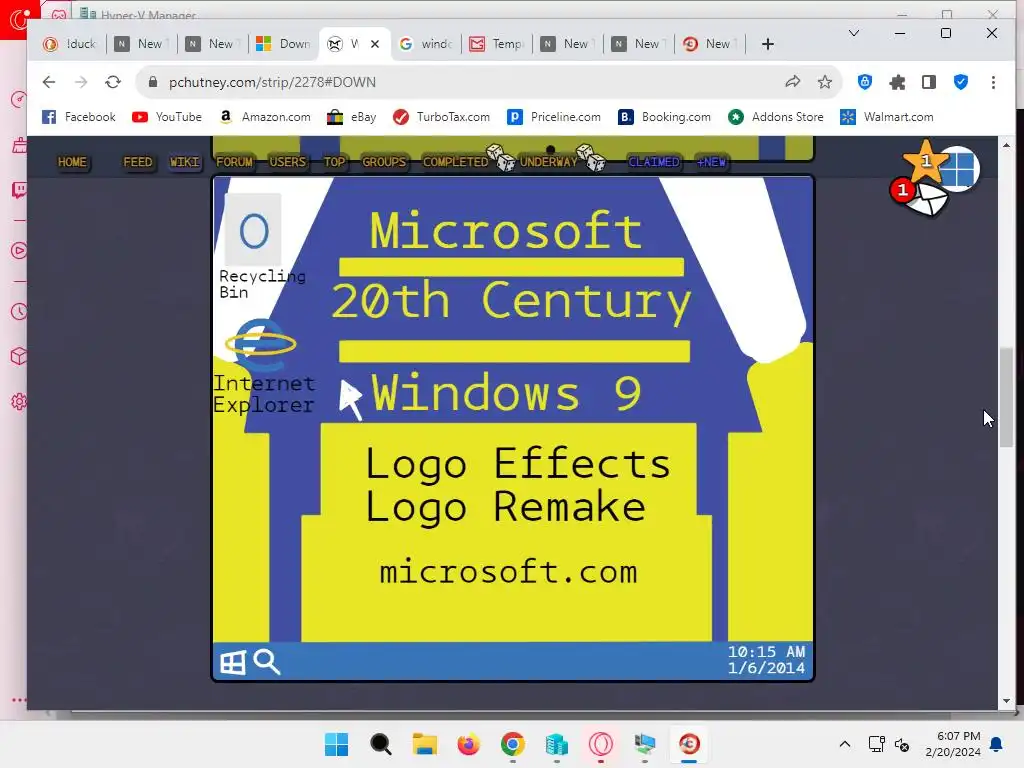Image resolution: width=1024 pixels, height=768 pixels.
Task: Open Opera GX sidebar Twitch icon
Action: pos(19,190)
